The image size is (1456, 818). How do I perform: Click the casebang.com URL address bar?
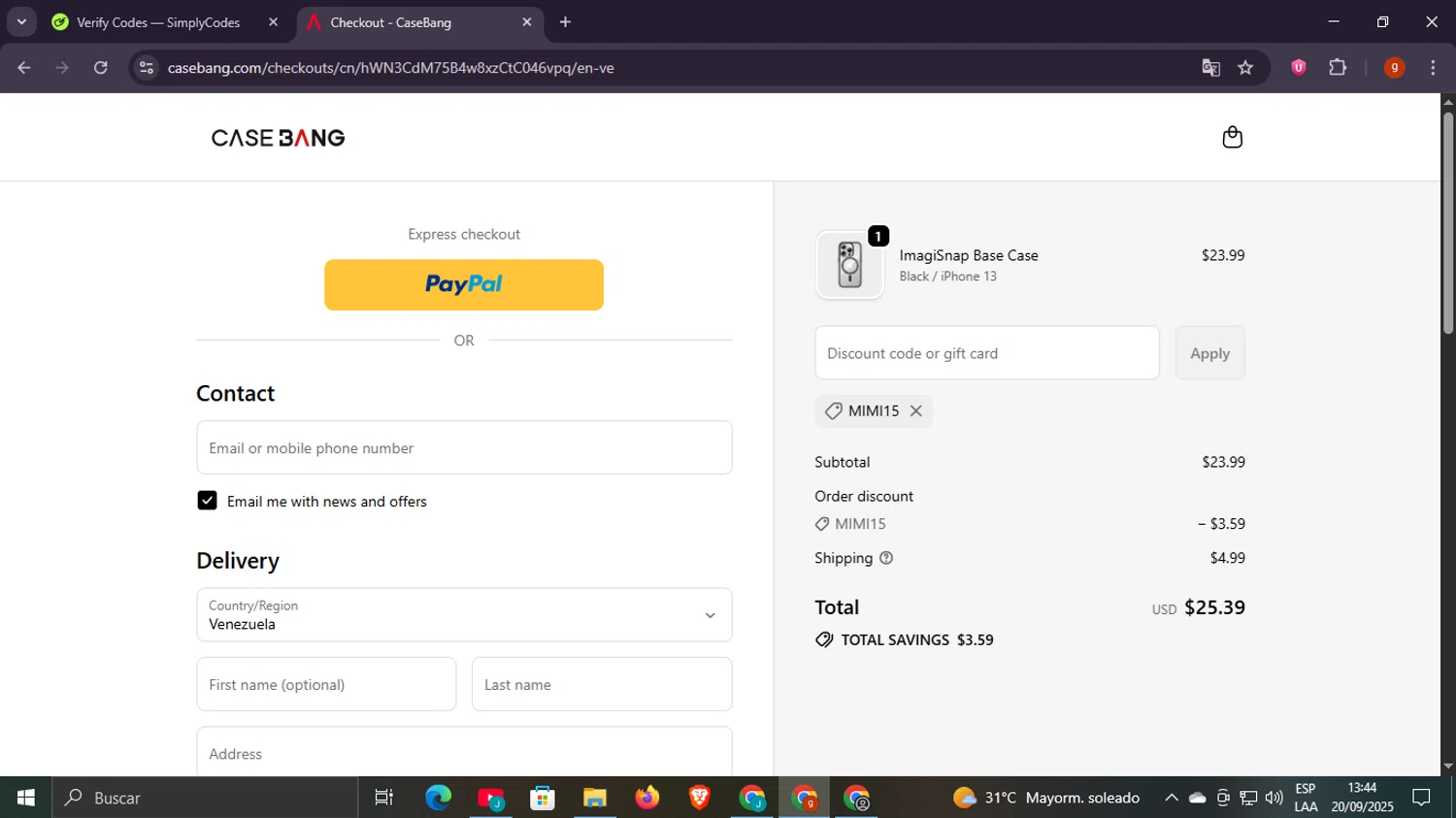(390, 68)
